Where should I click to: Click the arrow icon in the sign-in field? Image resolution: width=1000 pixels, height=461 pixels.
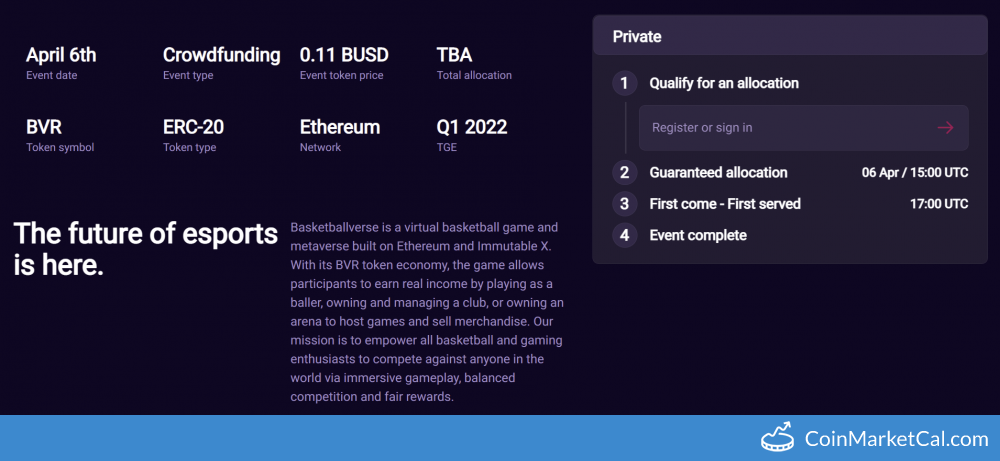945,128
